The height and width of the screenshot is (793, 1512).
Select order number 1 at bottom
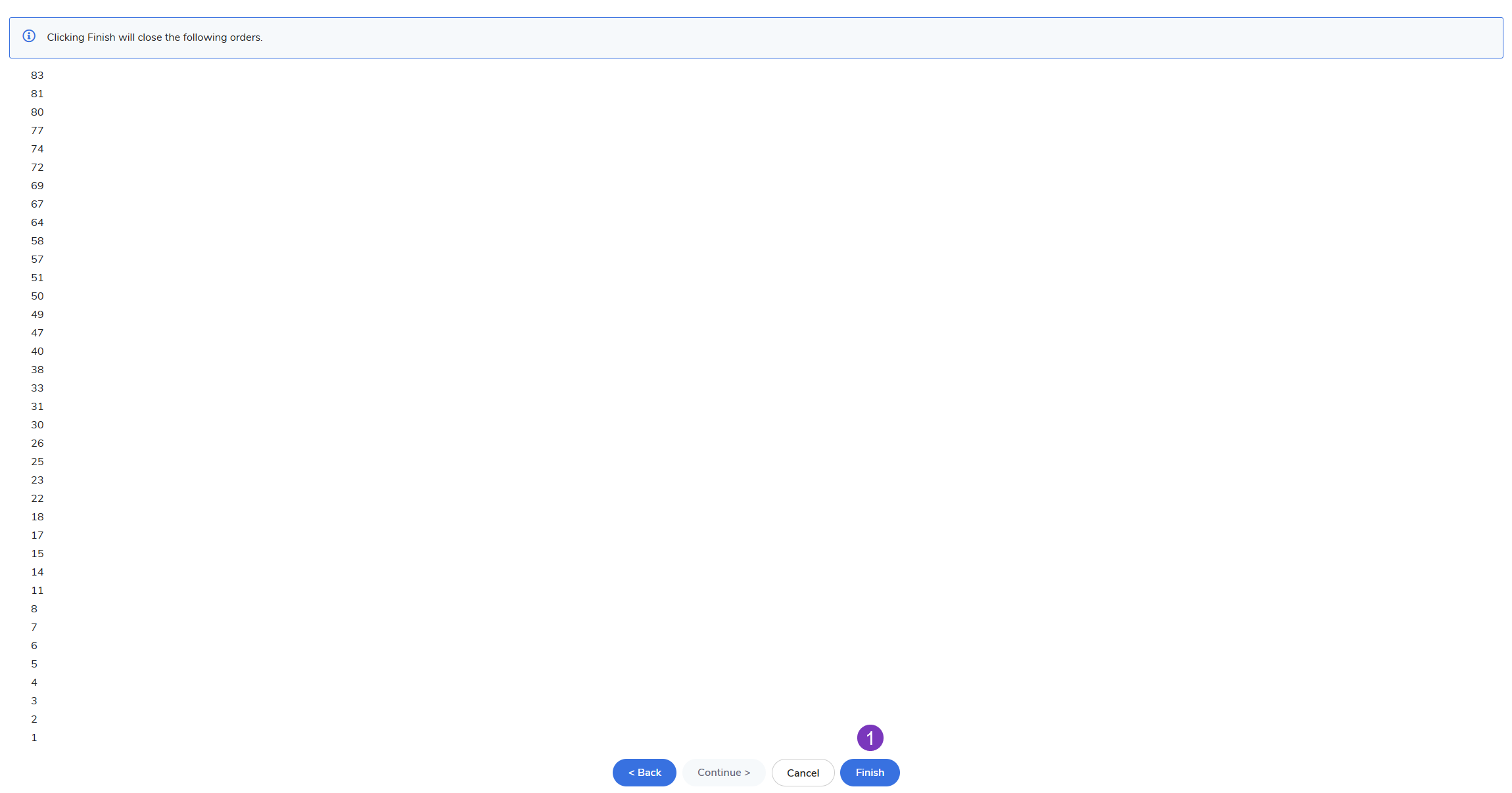[x=34, y=738]
